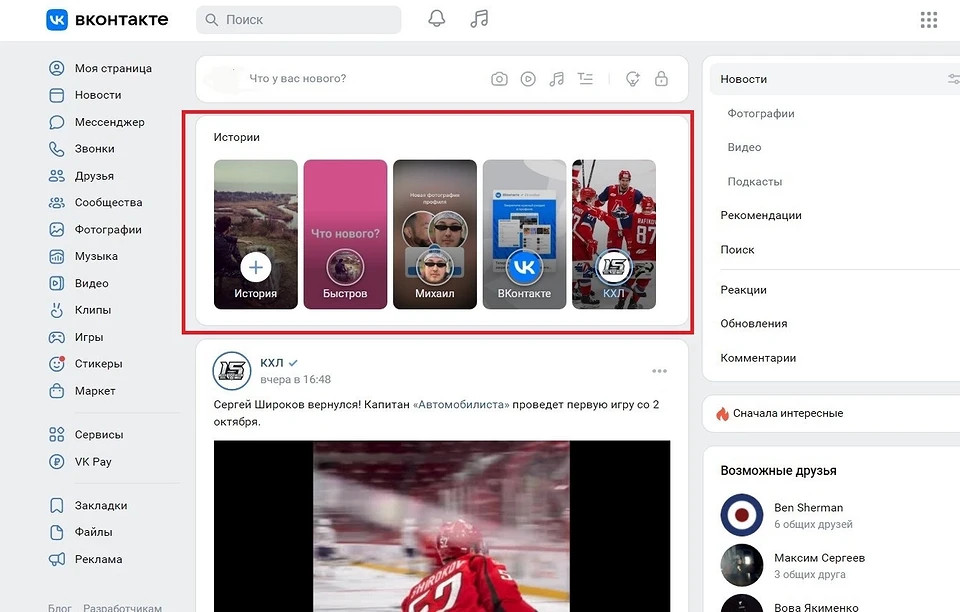Attach a photo using the camera icon

pyautogui.click(x=499, y=79)
